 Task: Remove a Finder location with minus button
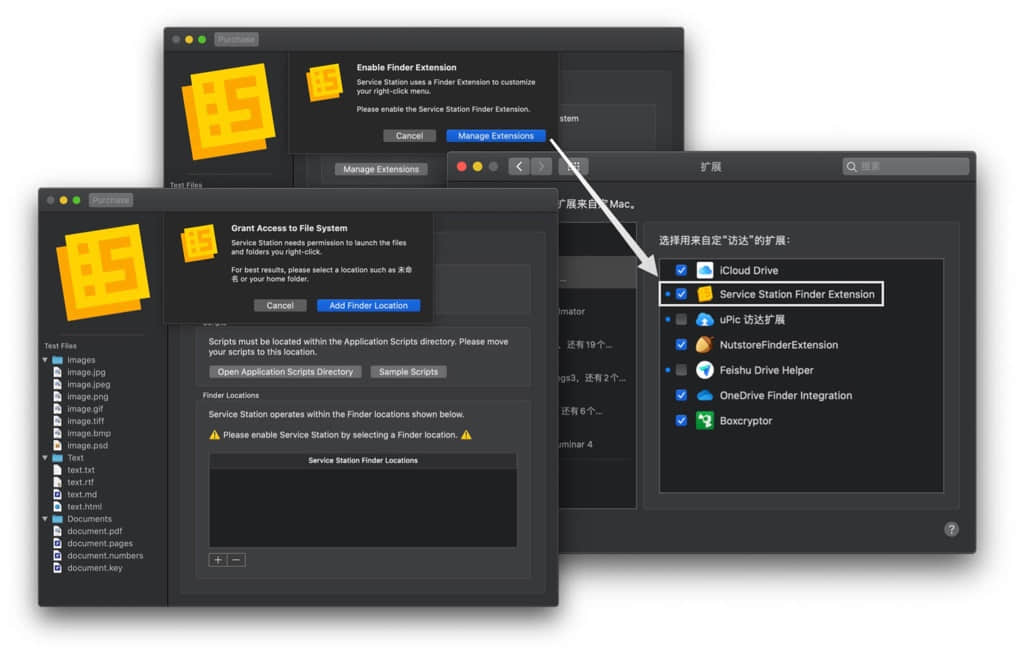[x=236, y=560]
